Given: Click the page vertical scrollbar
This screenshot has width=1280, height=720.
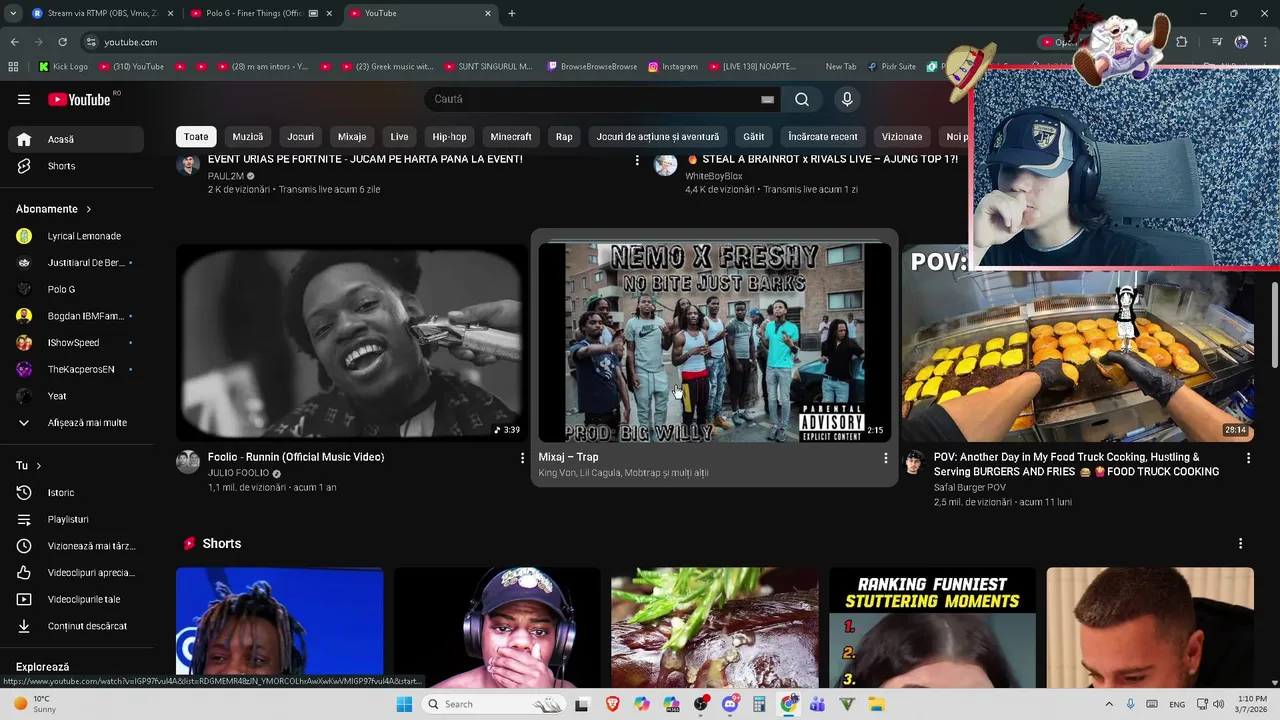Looking at the screenshot, I should coord(1274,325).
